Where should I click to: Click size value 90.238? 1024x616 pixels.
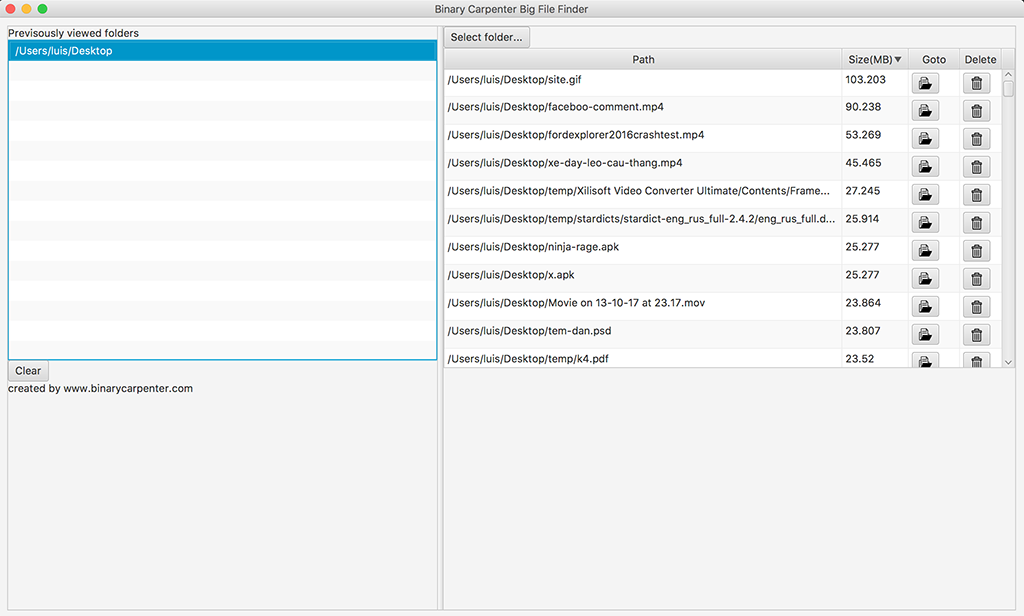coord(863,107)
